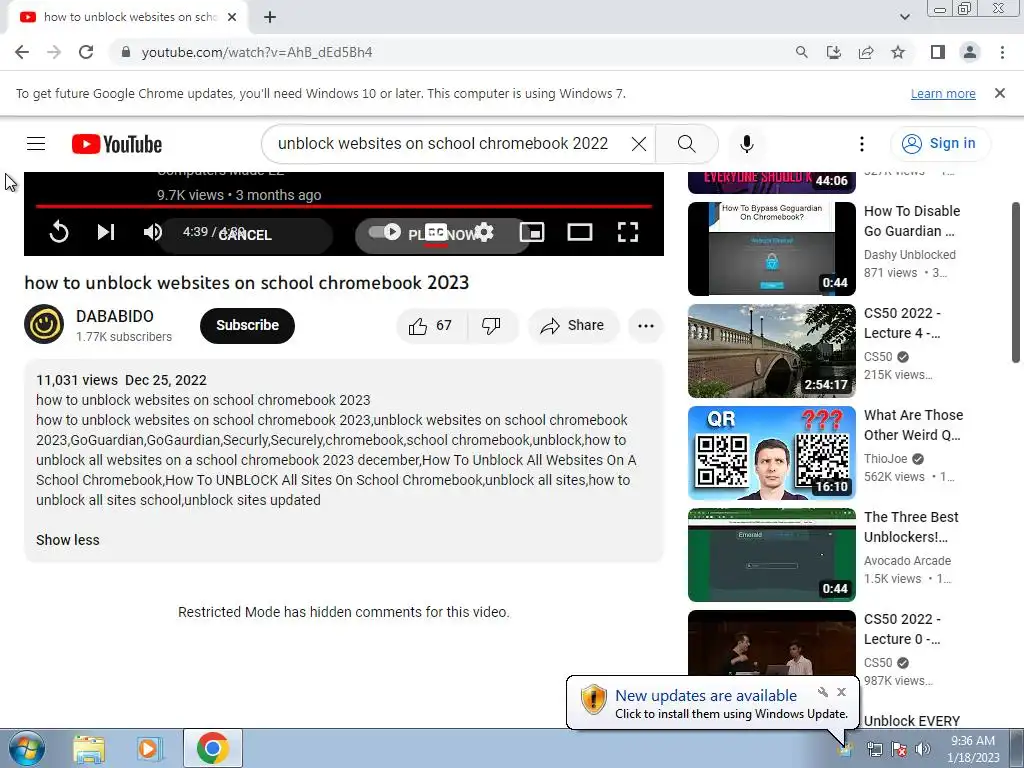The height and width of the screenshot is (768, 1024).
Task: Open Action Center flag icon
Action: pos(899,750)
